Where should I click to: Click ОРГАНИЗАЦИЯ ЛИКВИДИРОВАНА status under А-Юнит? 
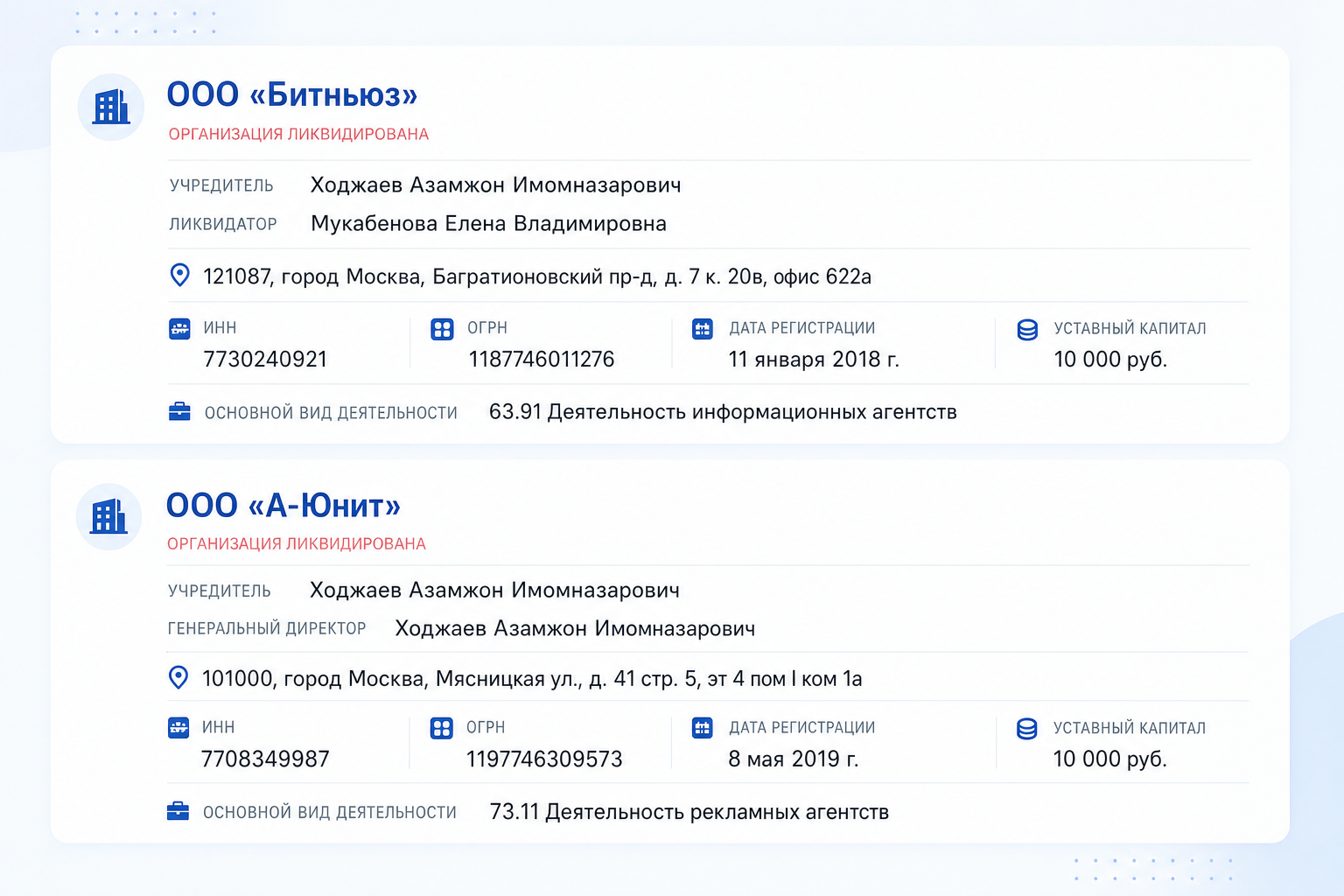297,544
